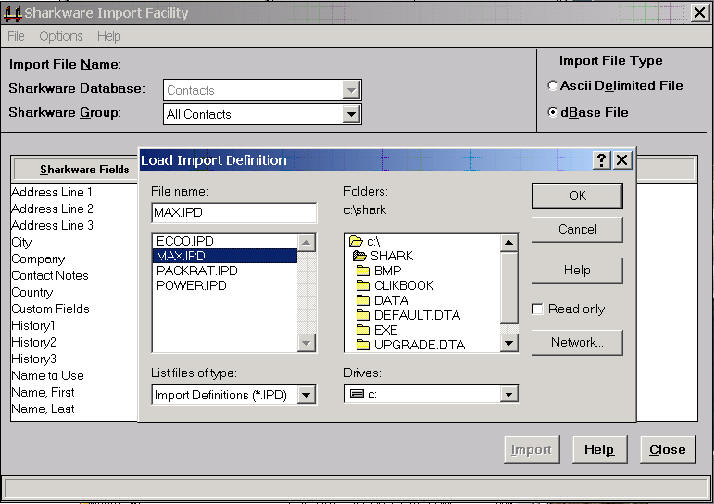Image resolution: width=714 pixels, height=504 pixels.
Task: Expand the Sharkware Group dropdown
Action: click(x=351, y=114)
